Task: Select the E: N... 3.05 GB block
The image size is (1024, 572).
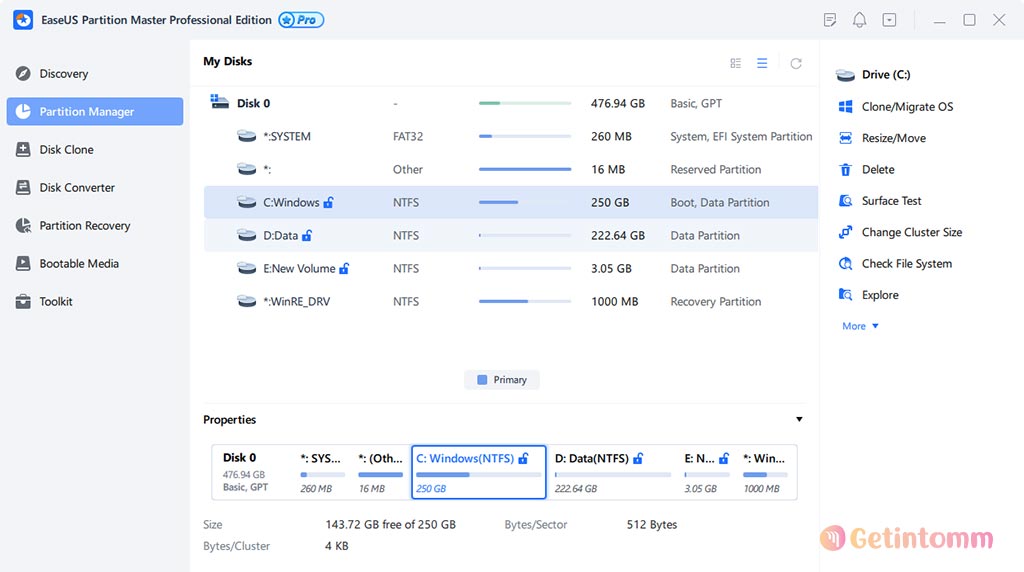Action: tap(707, 472)
